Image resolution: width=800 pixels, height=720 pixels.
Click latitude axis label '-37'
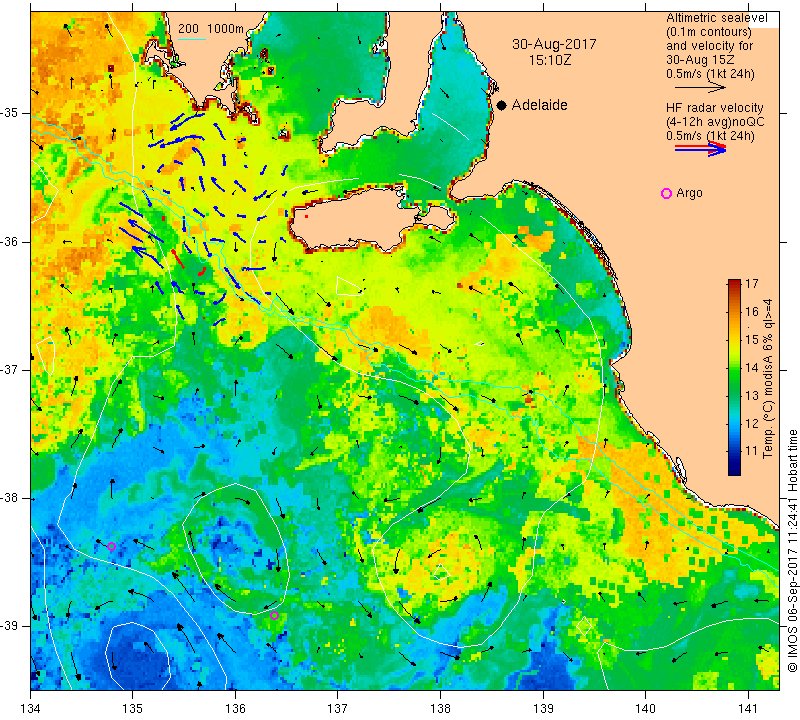click(x=10, y=369)
